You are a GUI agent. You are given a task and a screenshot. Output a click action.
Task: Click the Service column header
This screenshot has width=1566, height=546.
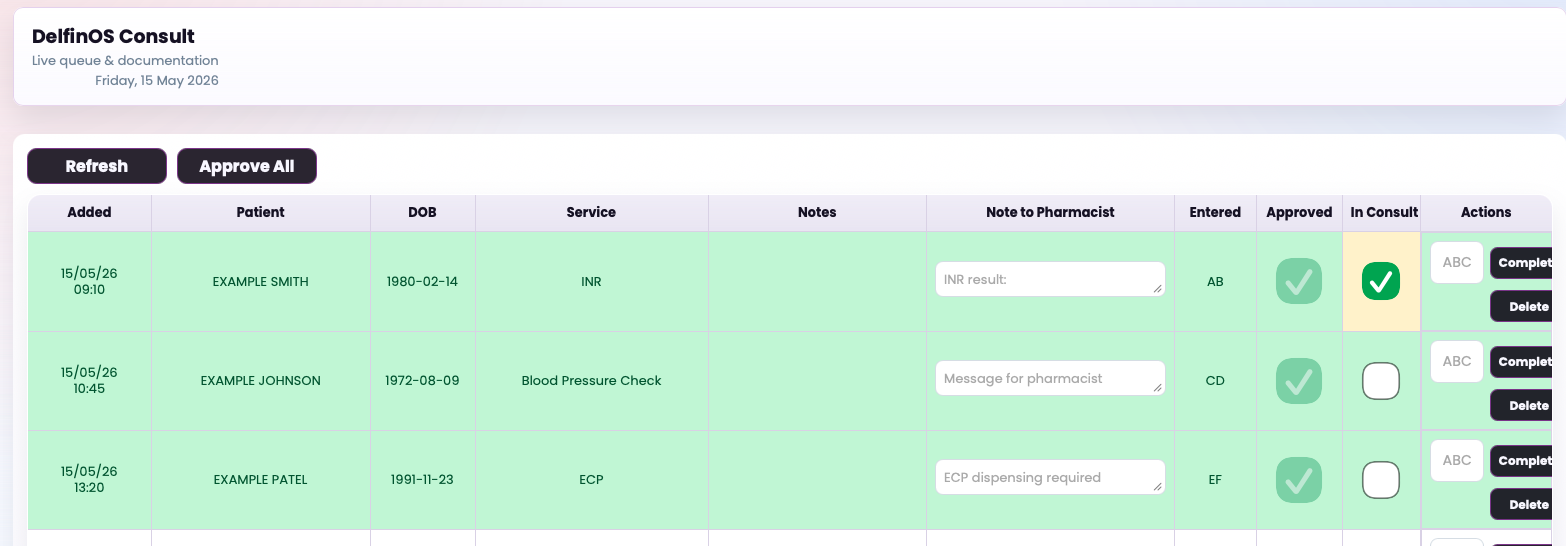591,212
